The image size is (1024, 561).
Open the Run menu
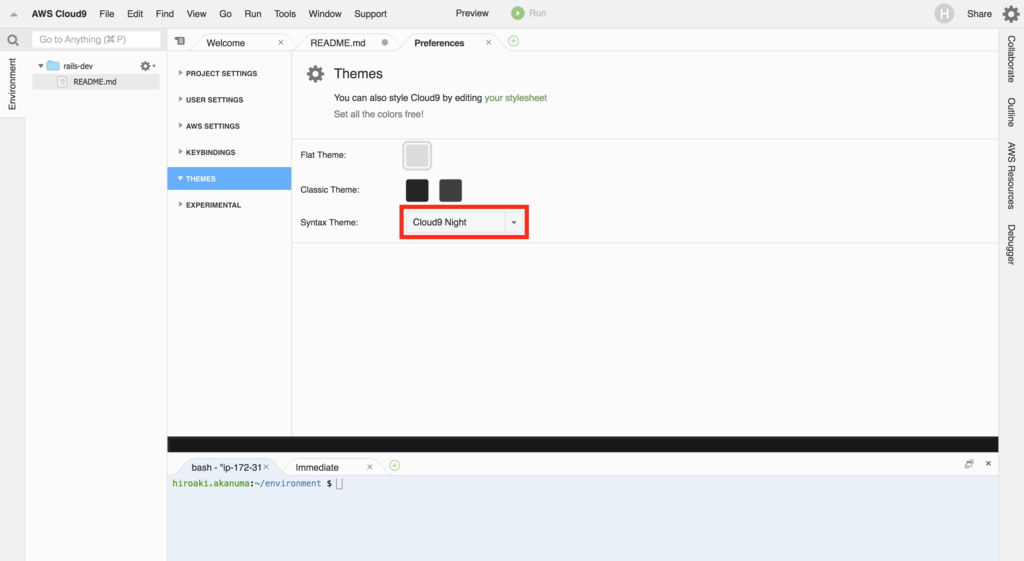tap(253, 14)
